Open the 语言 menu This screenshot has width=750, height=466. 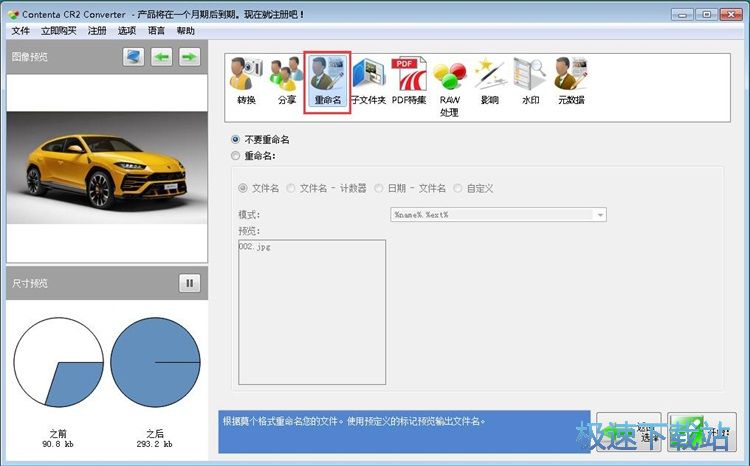click(156, 31)
